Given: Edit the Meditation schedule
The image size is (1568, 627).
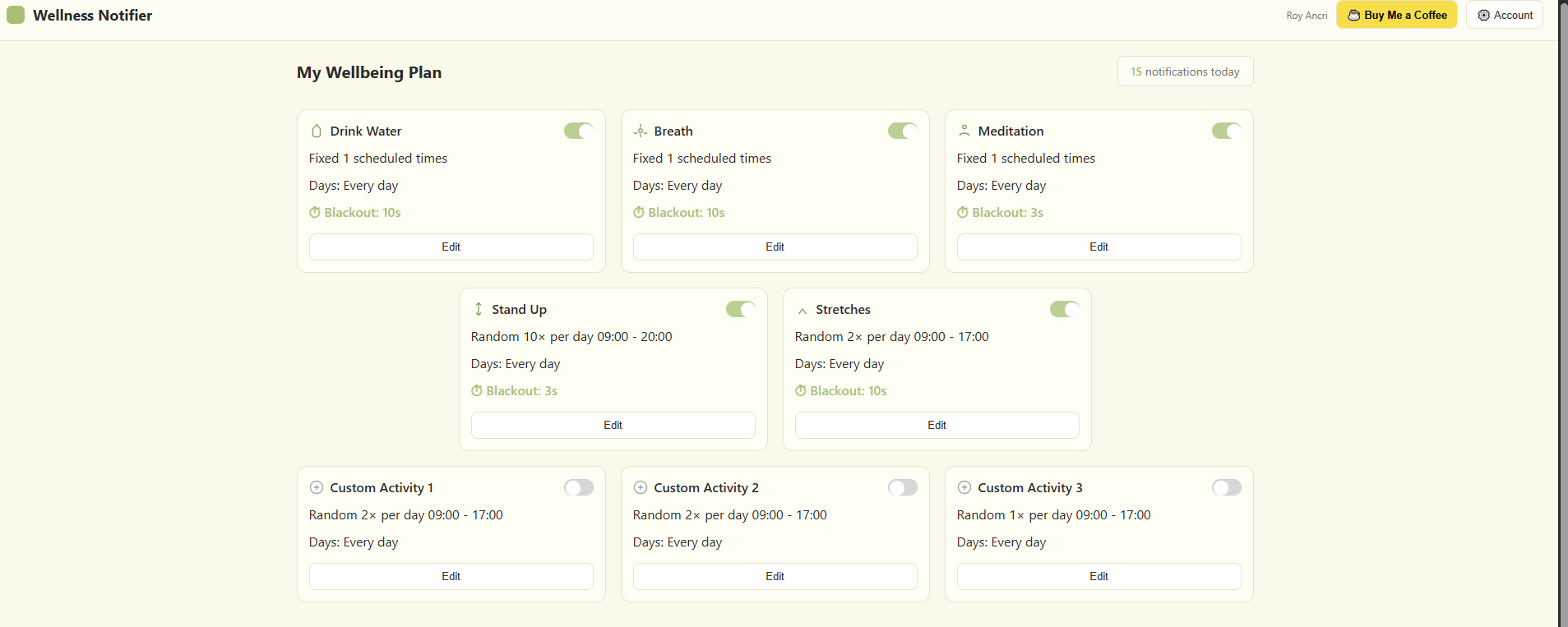Looking at the screenshot, I should point(1099,247).
